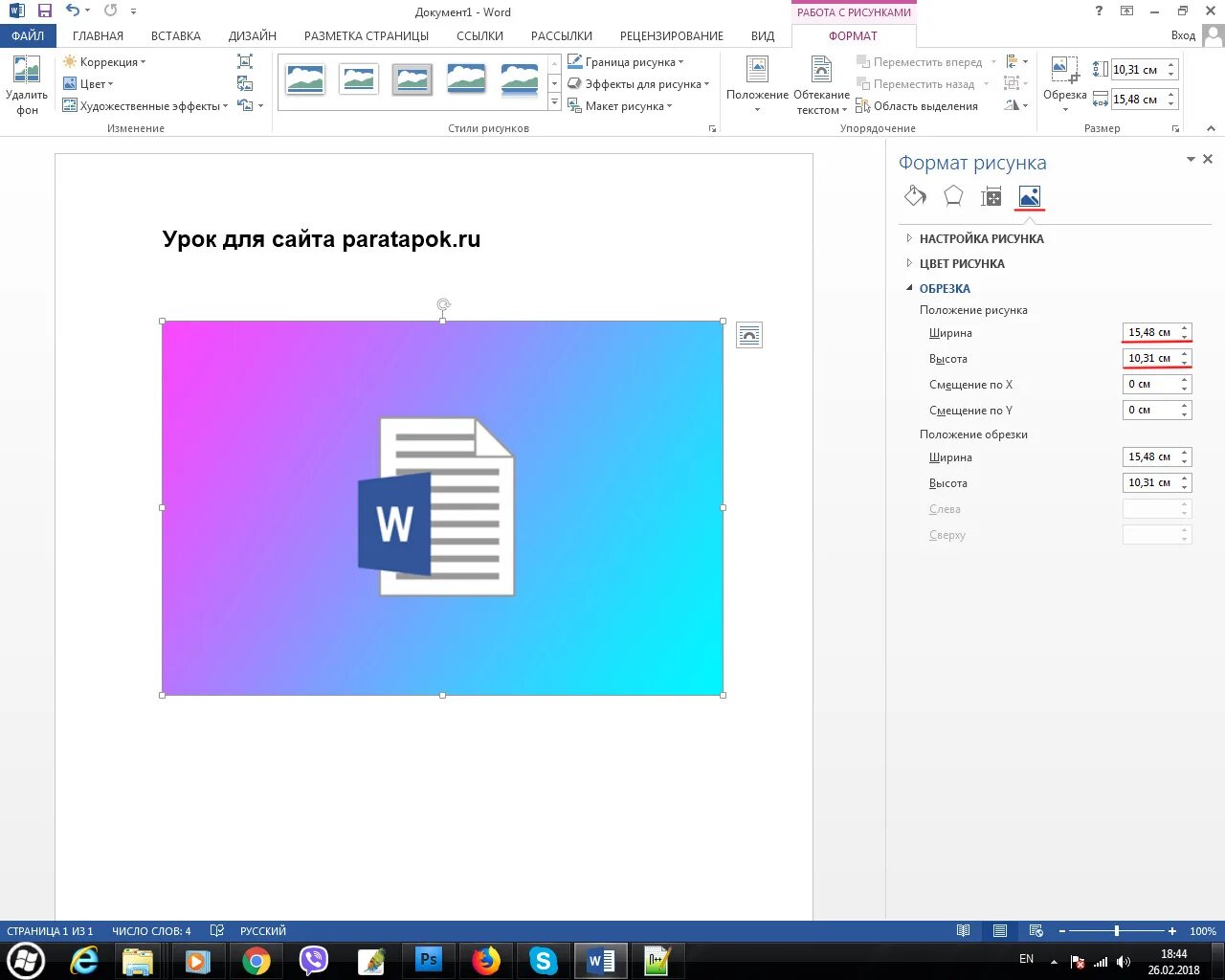Screen dimensions: 1225x980
Task: Click the zoom out minus button
Action: (x=1062, y=931)
